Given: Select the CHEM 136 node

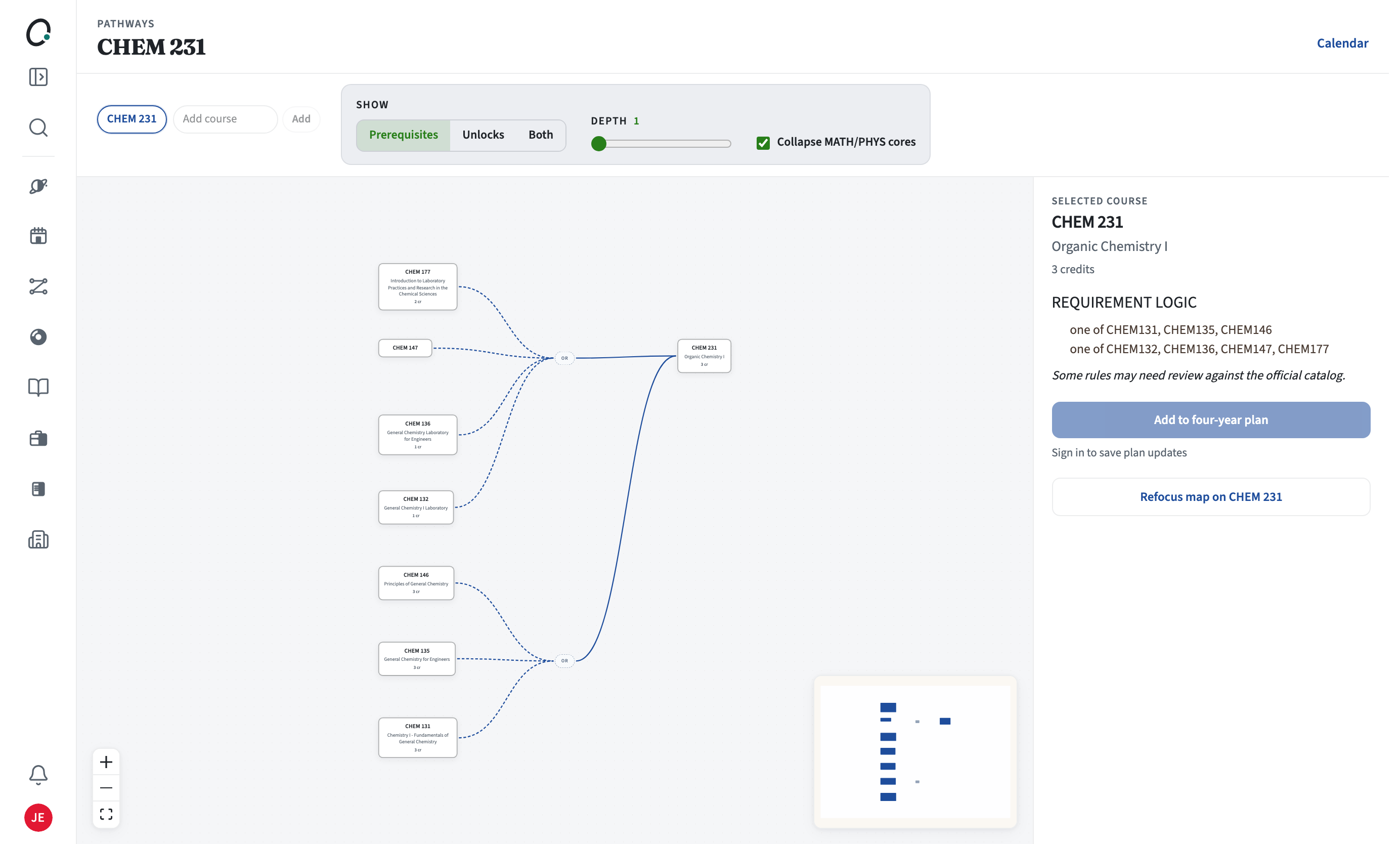Looking at the screenshot, I should tap(418, 435).
